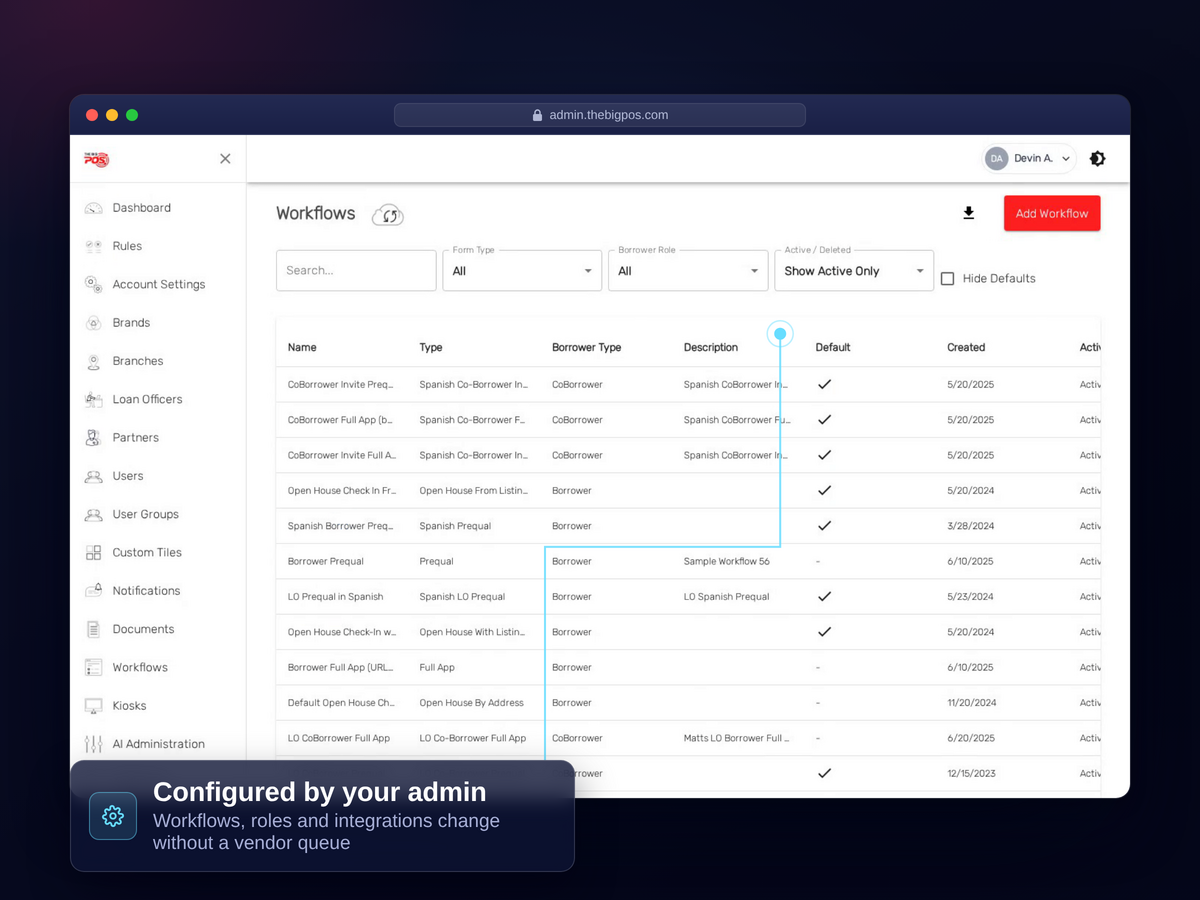Open Users in the sidebar
The image size is (1200, 900).
coord(128,476)
